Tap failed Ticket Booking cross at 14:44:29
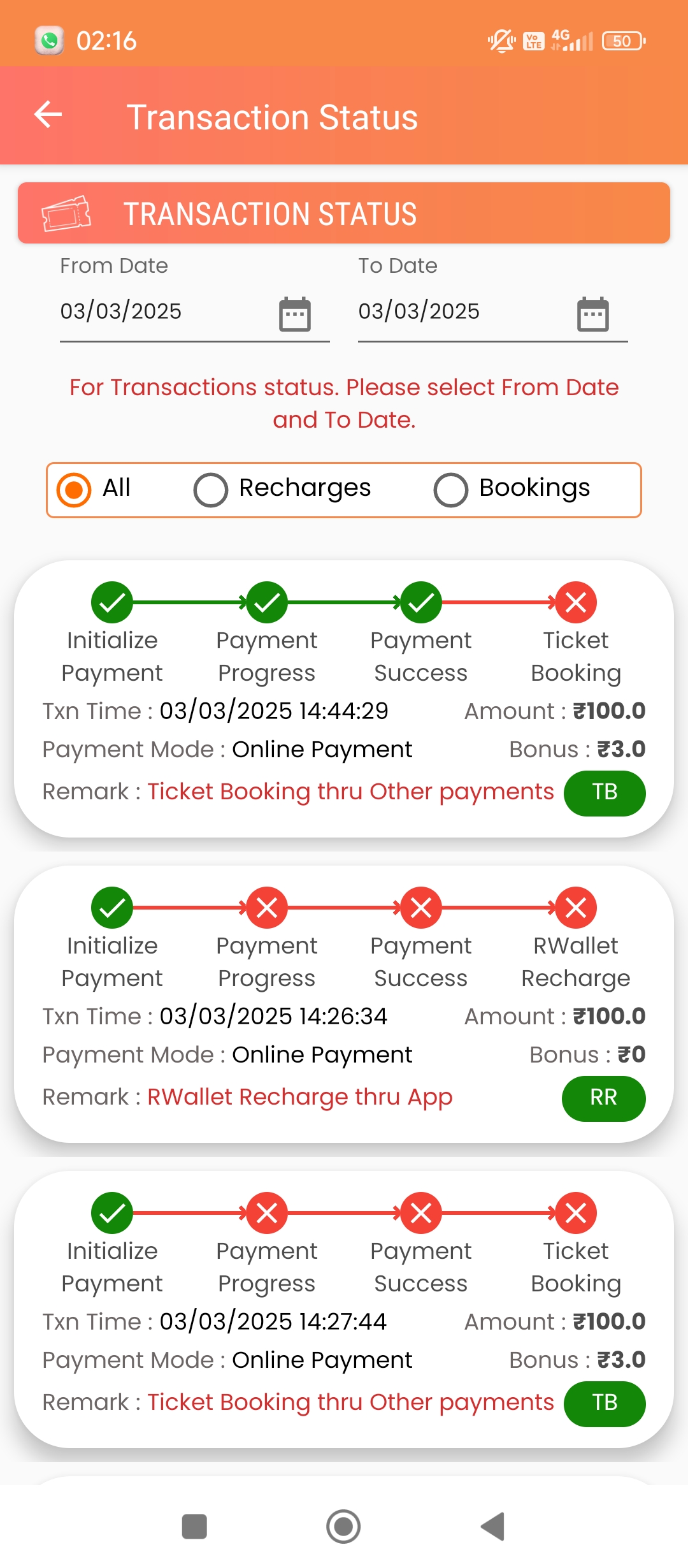 (576, 602)
